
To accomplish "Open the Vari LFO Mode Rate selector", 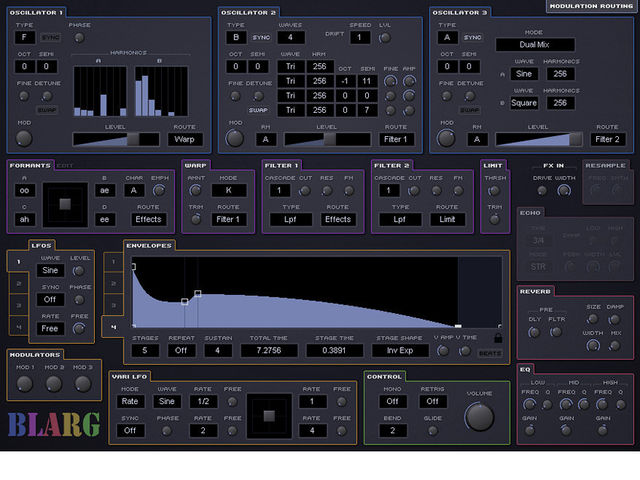I will tap(130, 401).
